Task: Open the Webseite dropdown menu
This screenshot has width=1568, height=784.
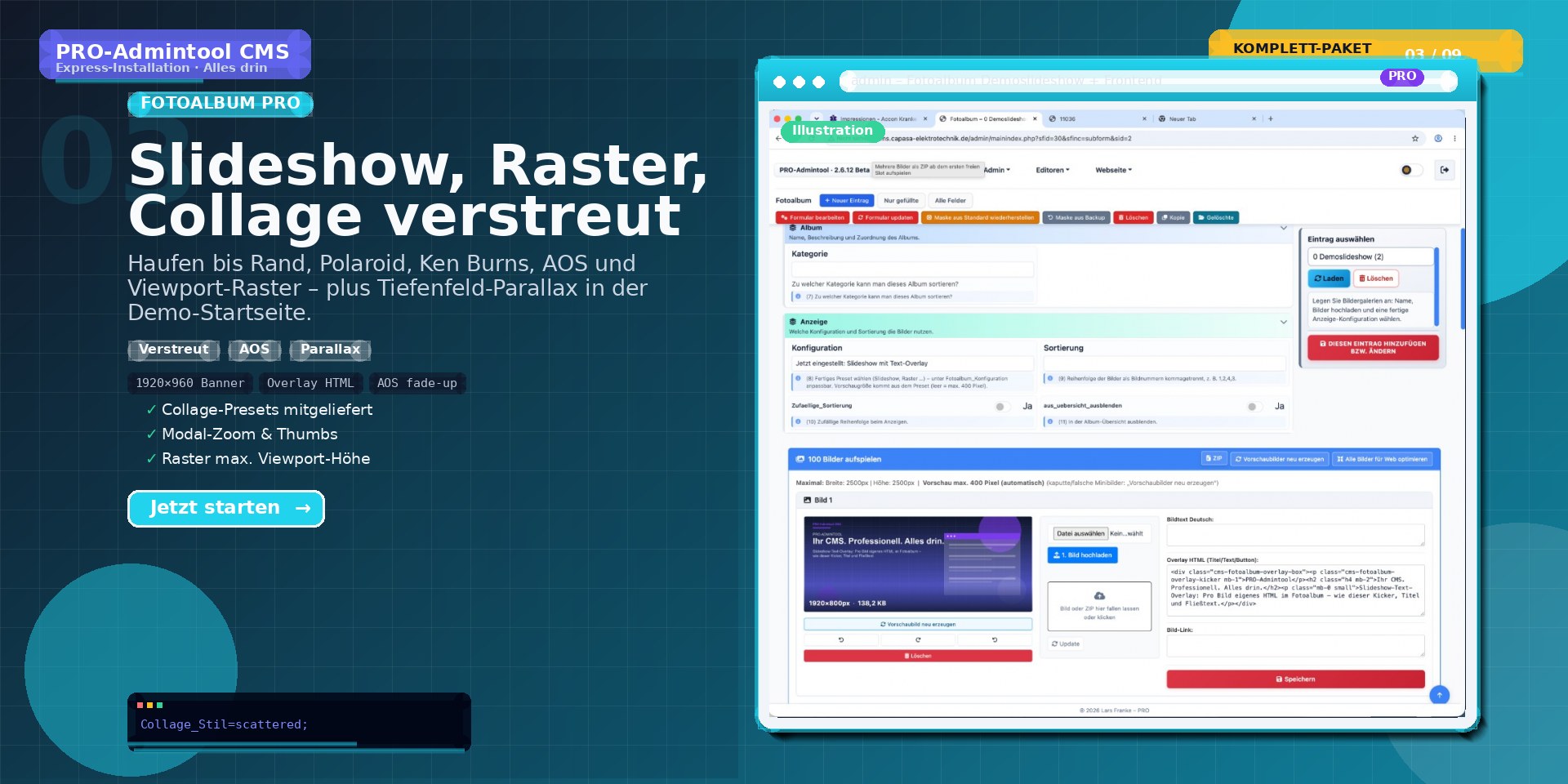Action: pyautogui.click(x=1114, y=170)
